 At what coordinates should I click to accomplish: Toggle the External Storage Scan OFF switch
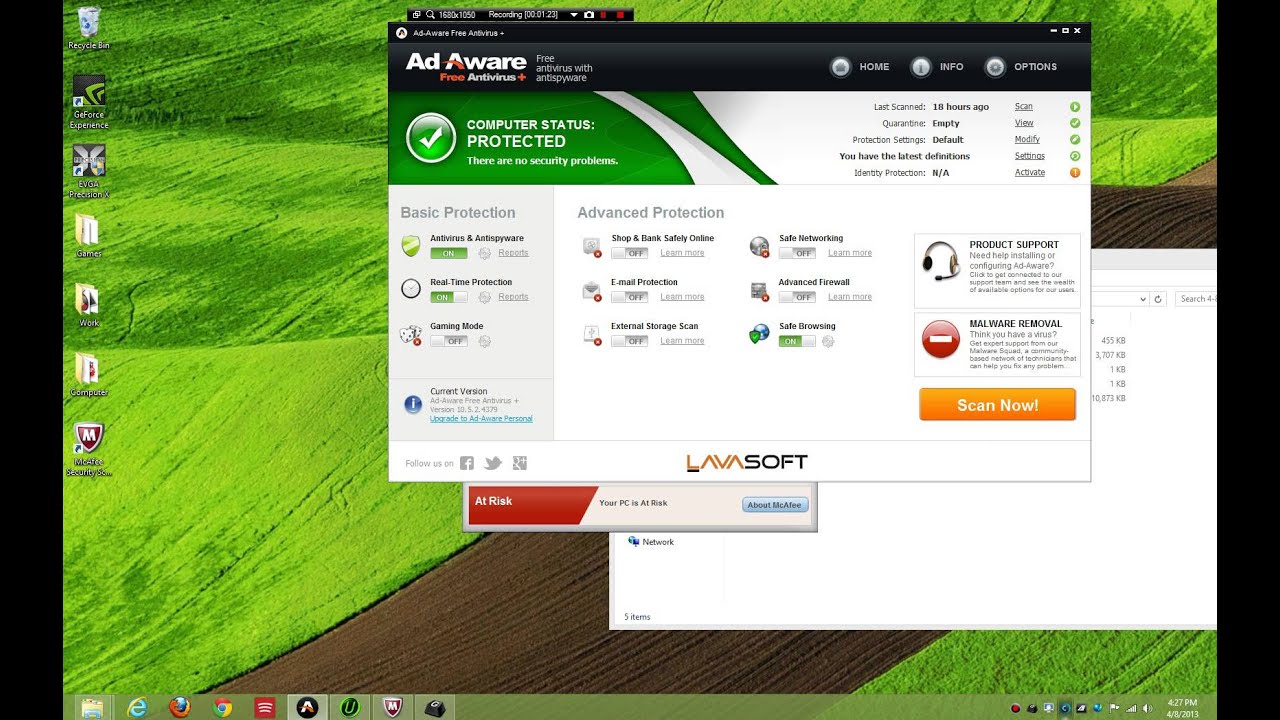tap(630, 341)
